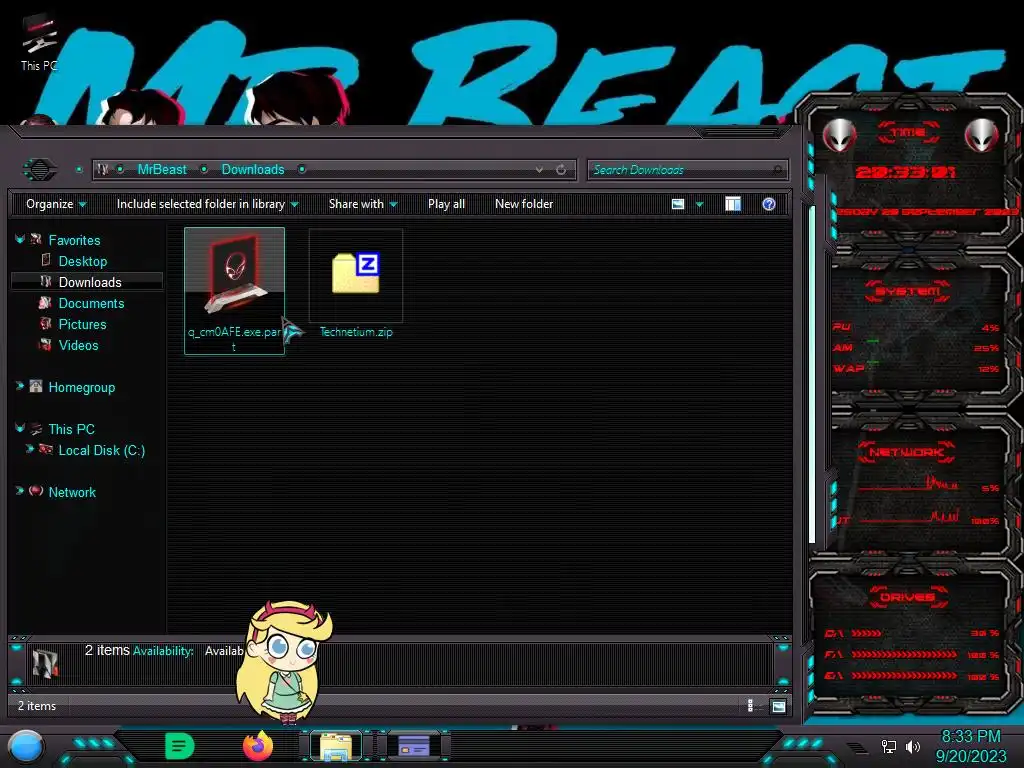Click Downloads breadcrumb in the address bar
Viewport: 1024px width, 768px height.
(253, 169)
